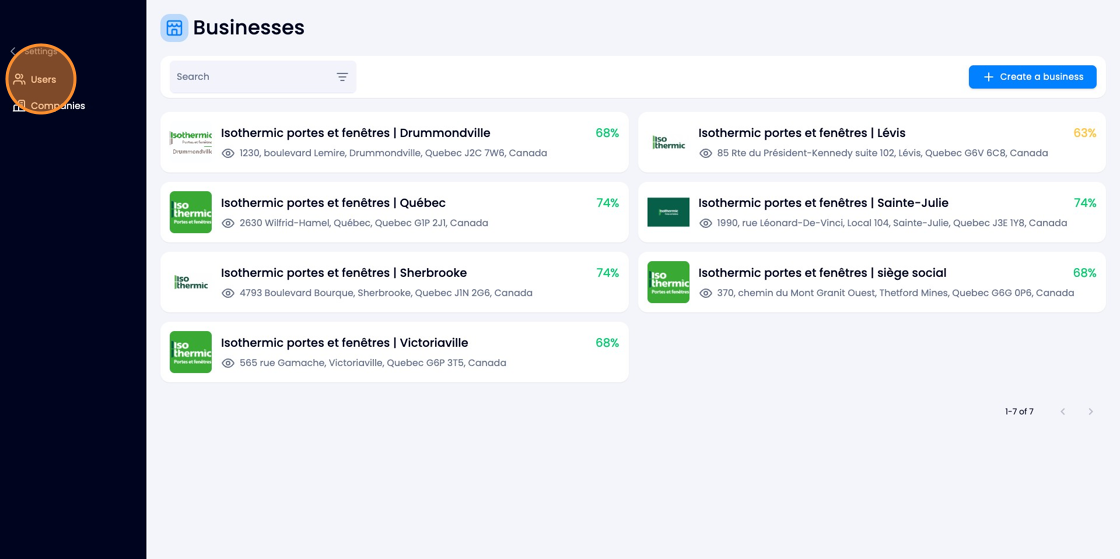Go back to Settings via chevron
This screenshot has height=559, width=1120.
click(x=13, y=51)
